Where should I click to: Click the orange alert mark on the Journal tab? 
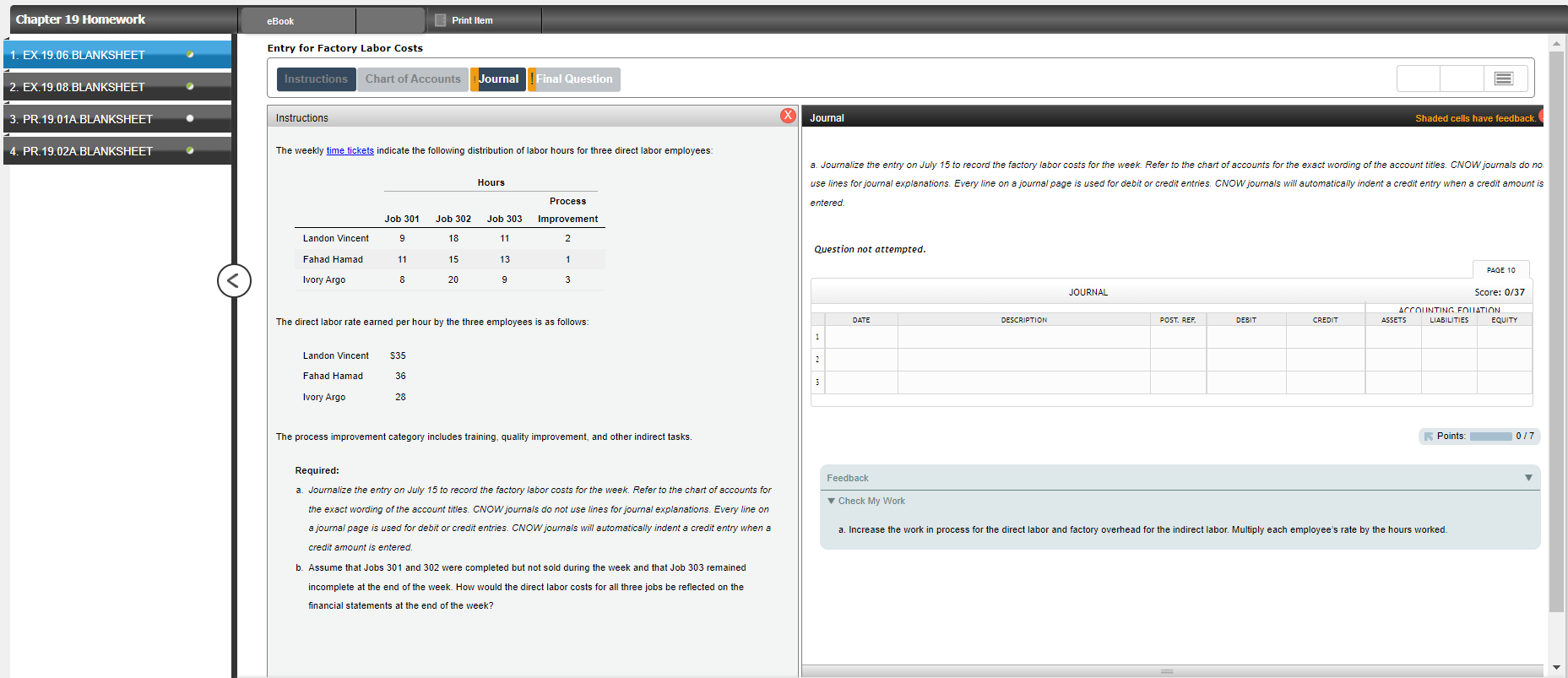tap(475, 79)
